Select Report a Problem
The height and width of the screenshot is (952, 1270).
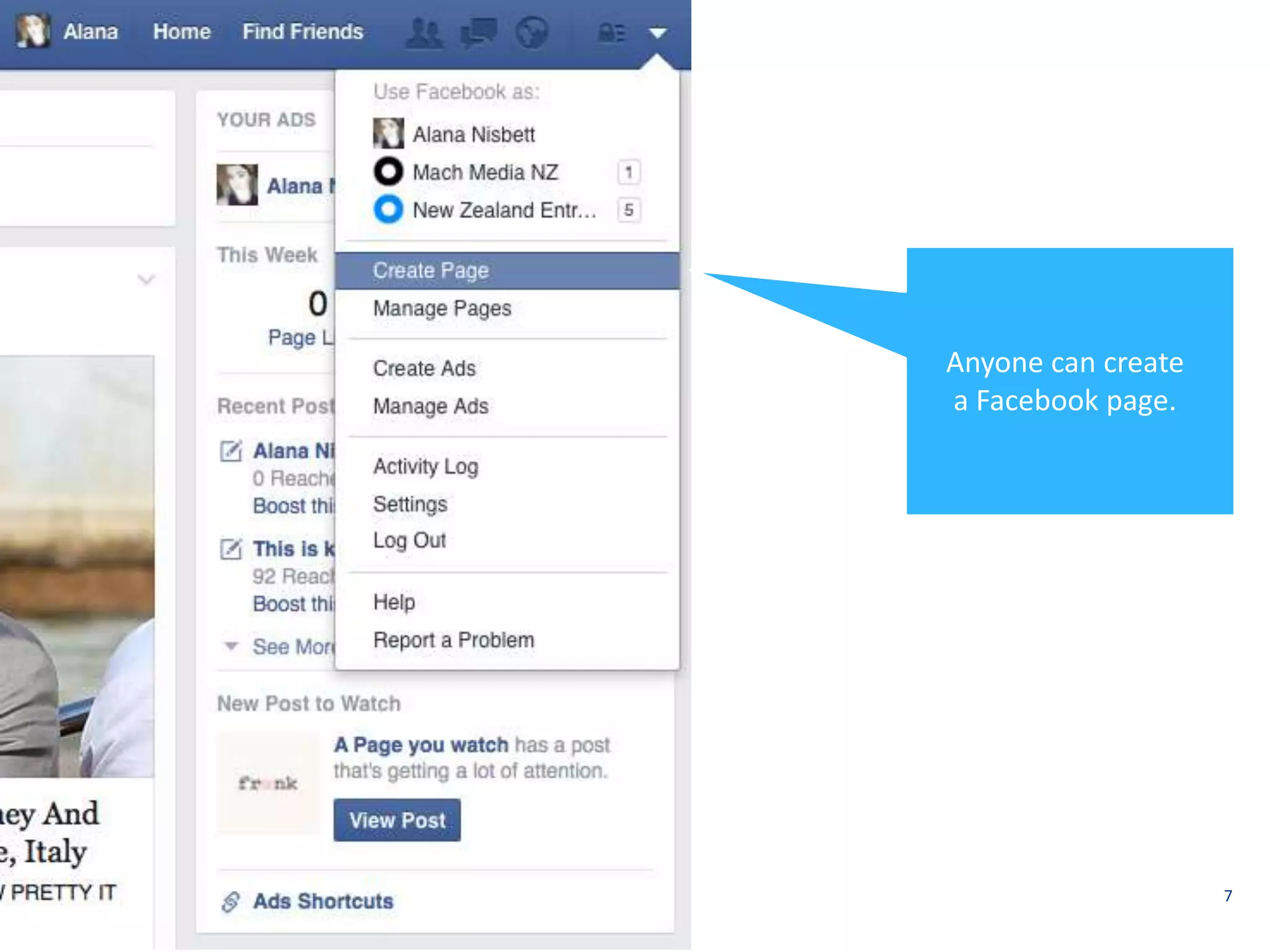click(507, 640)
